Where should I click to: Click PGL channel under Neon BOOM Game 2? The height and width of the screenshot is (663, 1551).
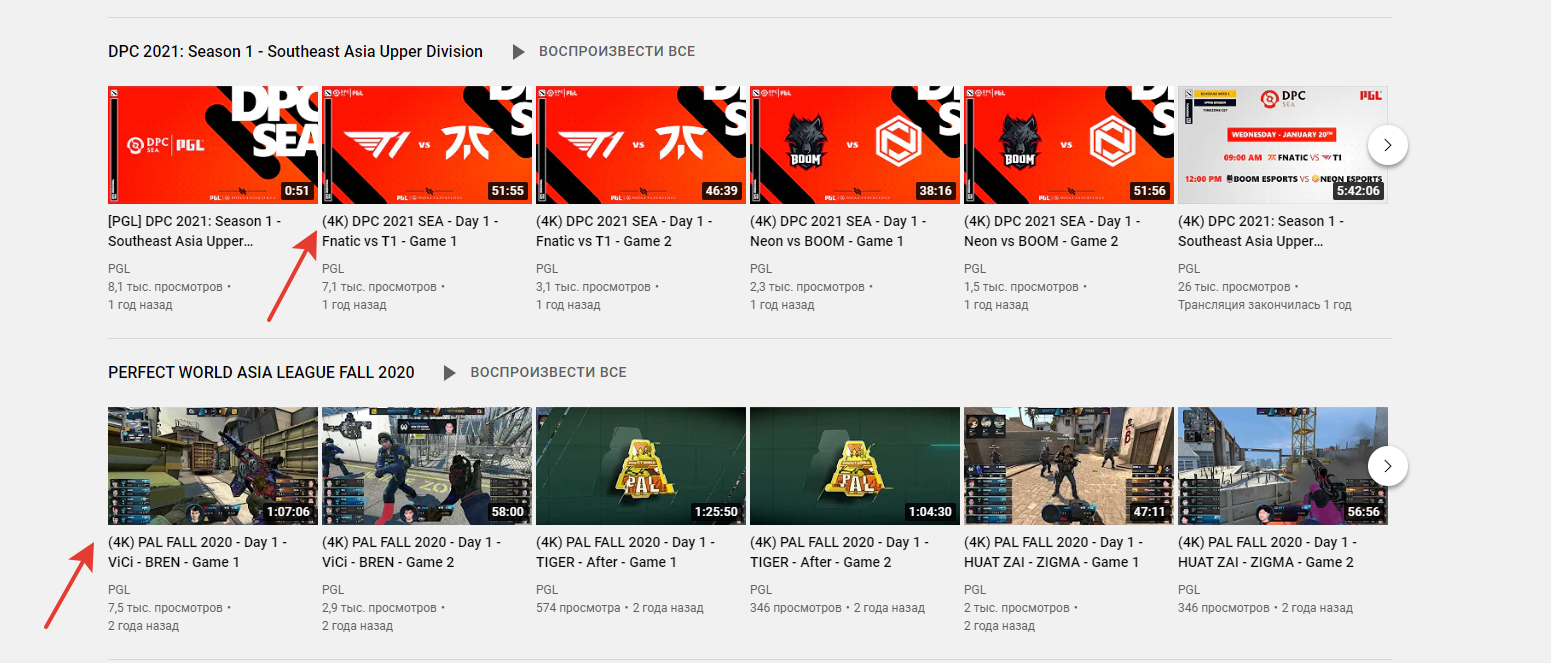(x=975, y=269)
